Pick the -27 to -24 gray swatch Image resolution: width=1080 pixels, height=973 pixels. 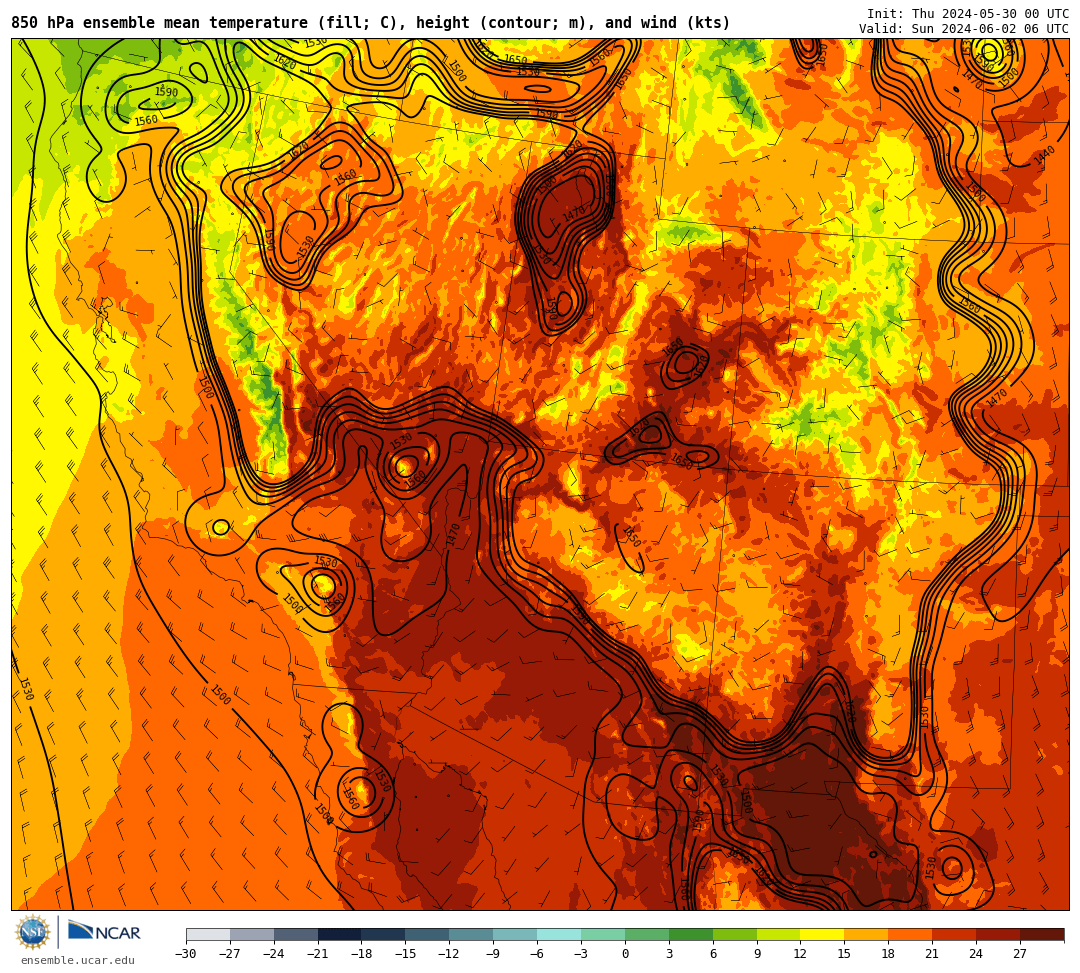click(252, 934)
